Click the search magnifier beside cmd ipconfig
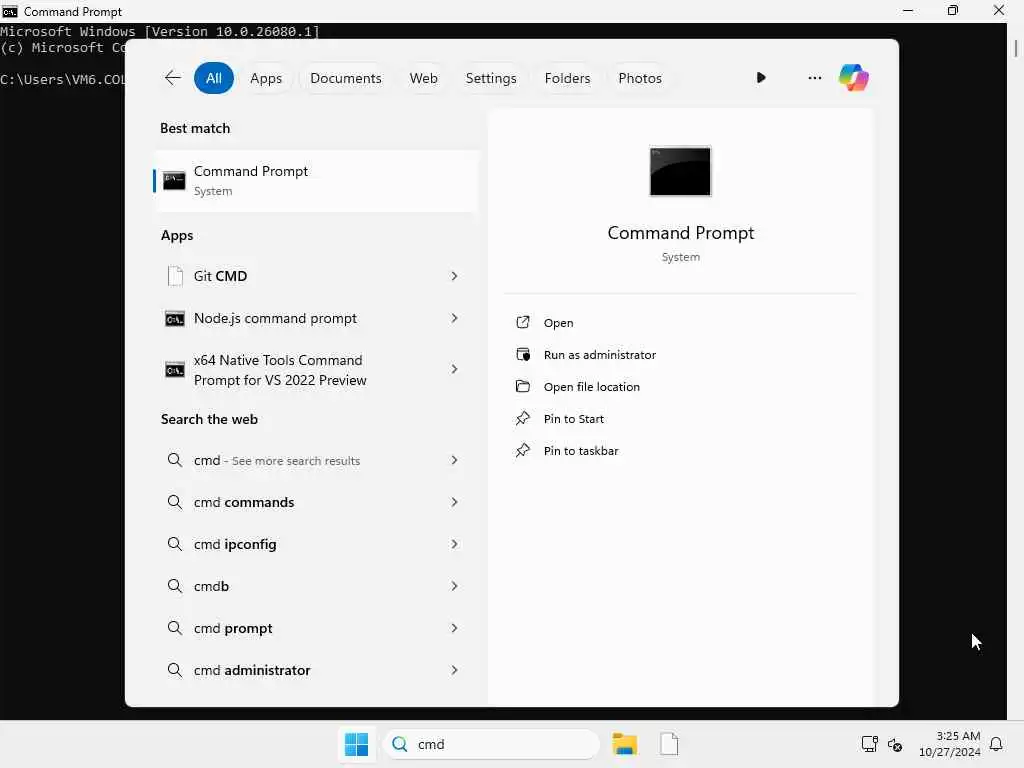1024x768 pixels. 174,543
